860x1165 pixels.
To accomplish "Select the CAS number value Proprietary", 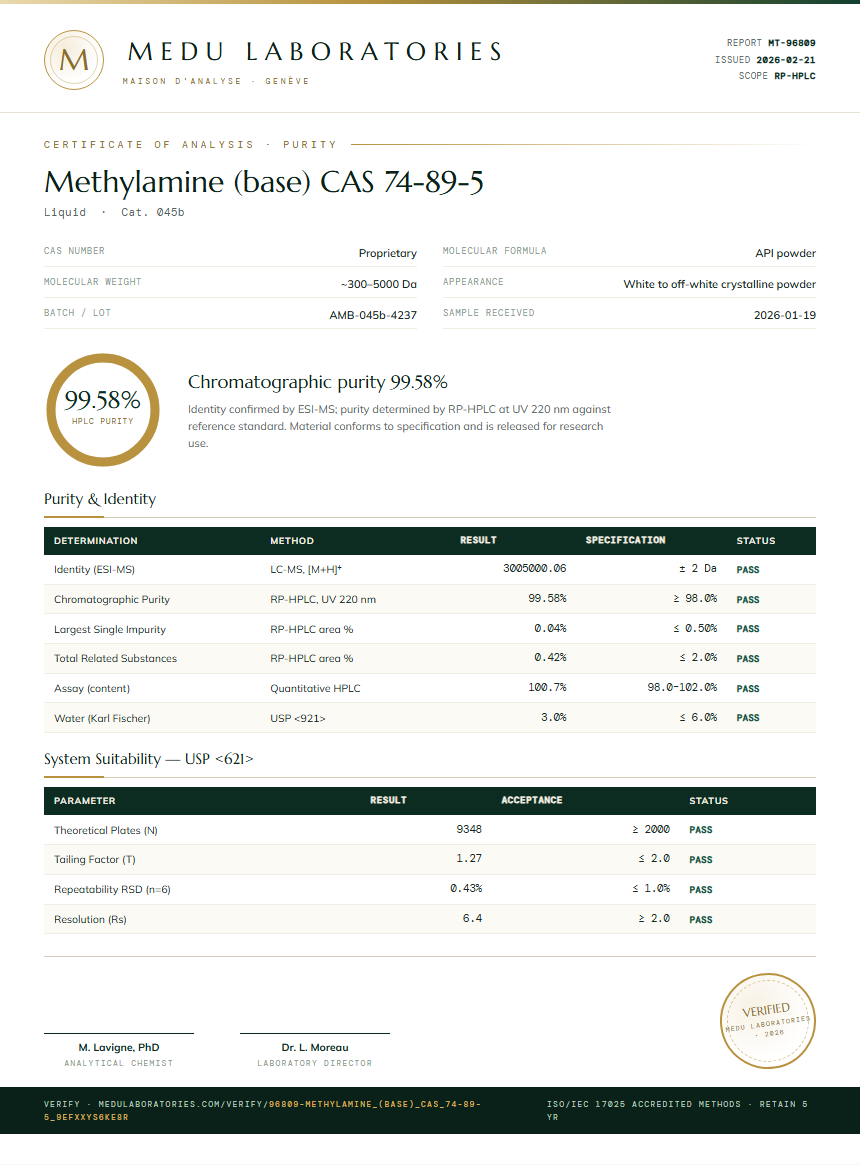I will coord(387,253).
